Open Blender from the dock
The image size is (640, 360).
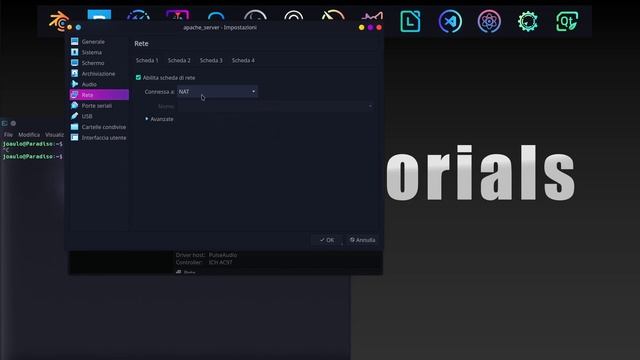[x=59, y=21]
